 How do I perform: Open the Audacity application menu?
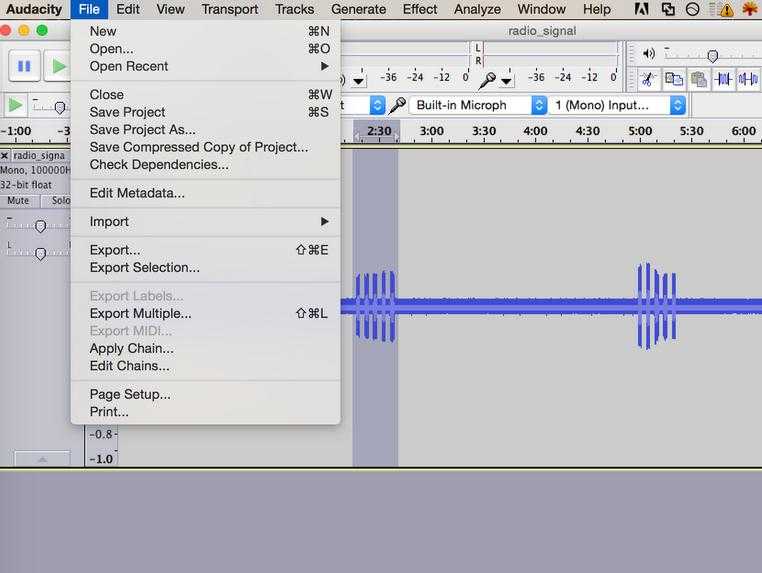coord(34,9)
